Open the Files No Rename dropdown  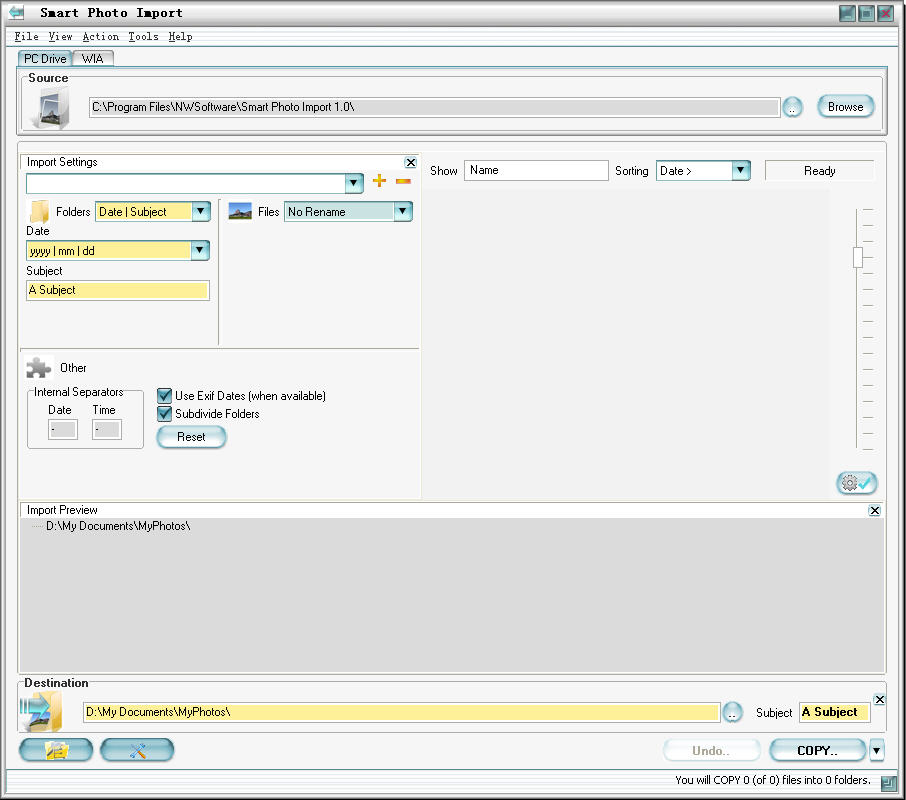tap(402, 211)
